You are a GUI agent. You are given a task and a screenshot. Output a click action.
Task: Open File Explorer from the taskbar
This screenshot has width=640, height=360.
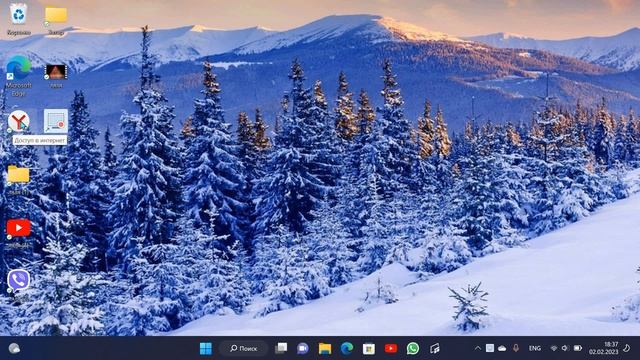click(x=325, y=348)
